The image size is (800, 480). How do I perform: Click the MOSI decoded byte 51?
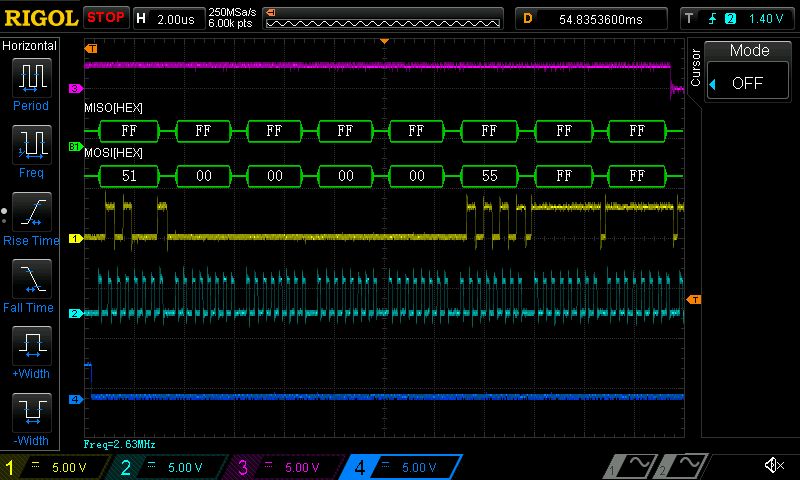pos(129,176)
